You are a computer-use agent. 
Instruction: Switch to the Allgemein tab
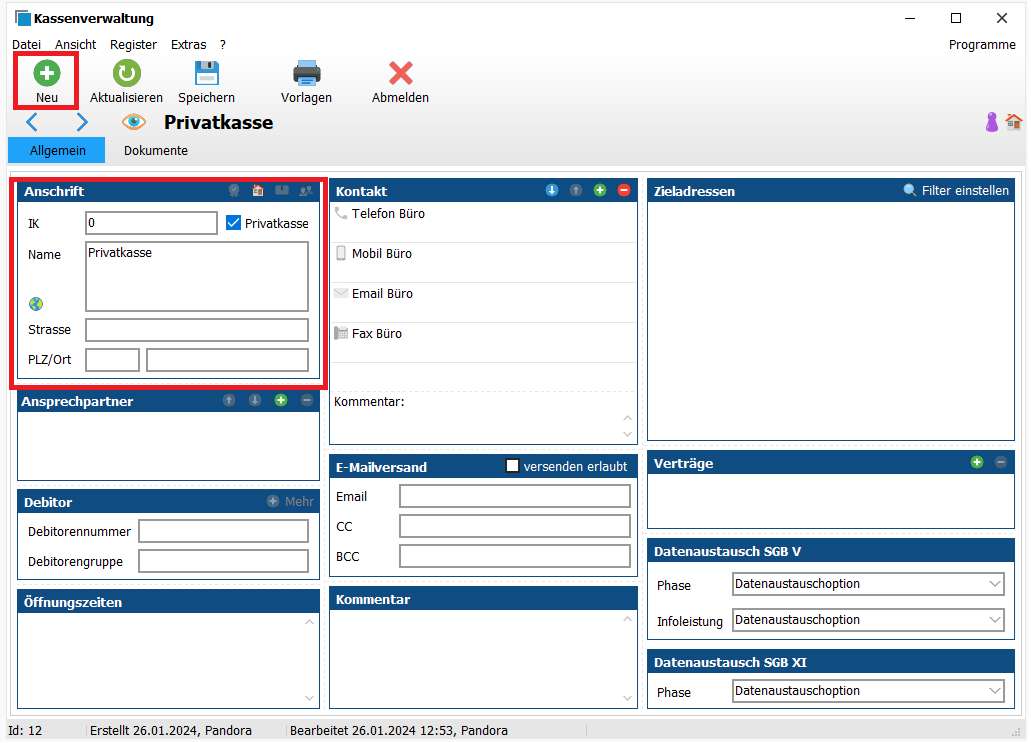point(57,150)
